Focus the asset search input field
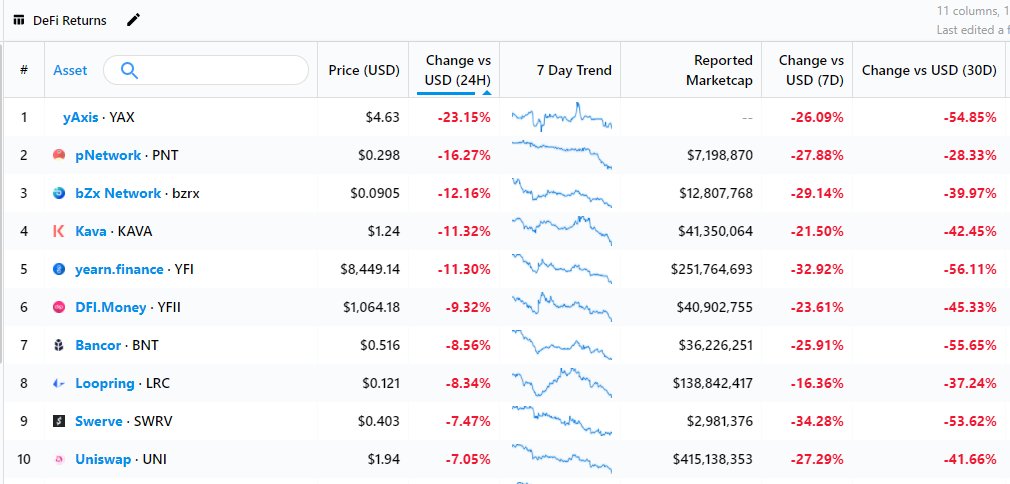This screenshot has height=484, width=1010. pyautogui.click(x=206, y=70)
